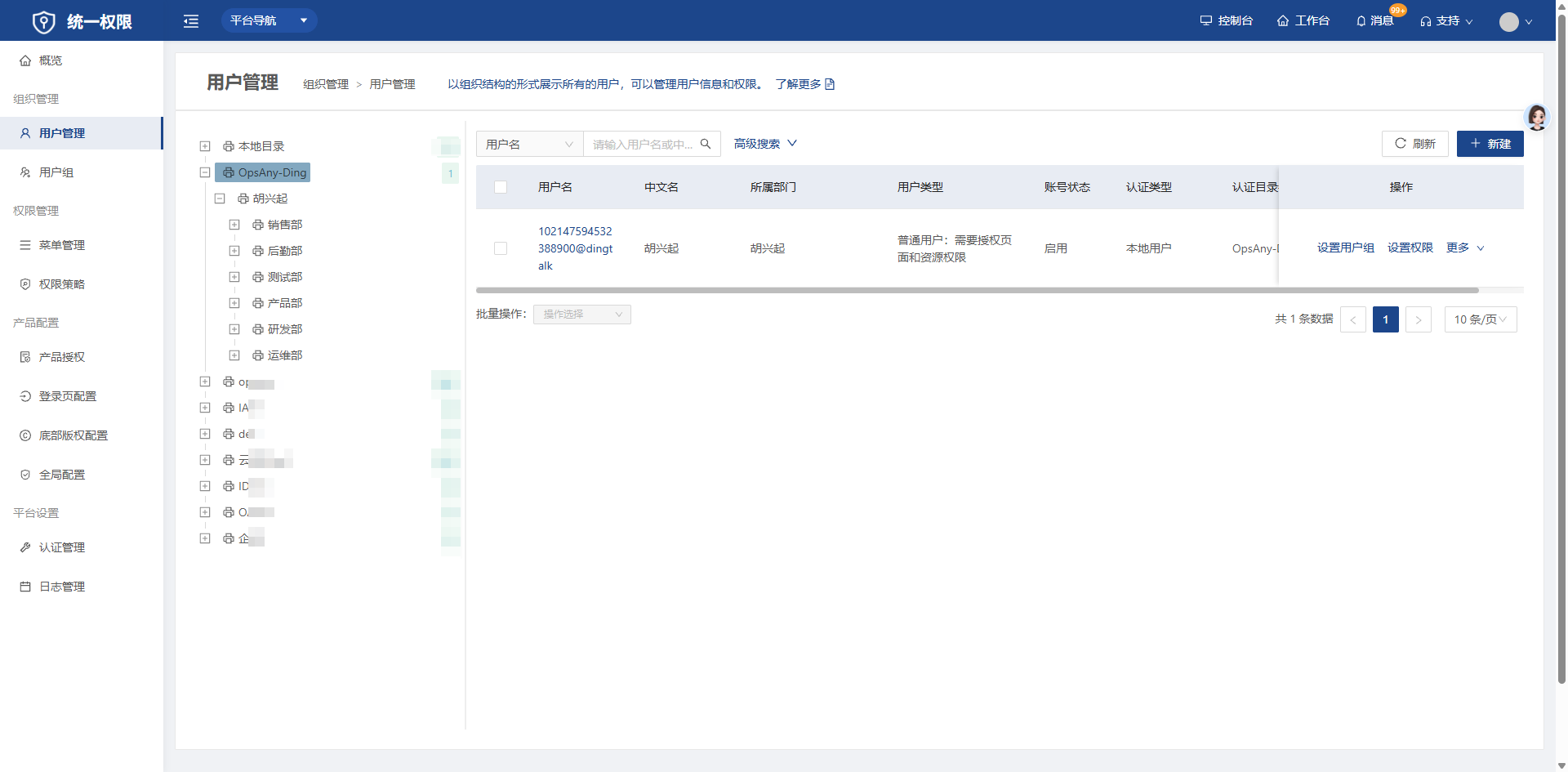Click the 了解更多 document icon

point(830,84)
